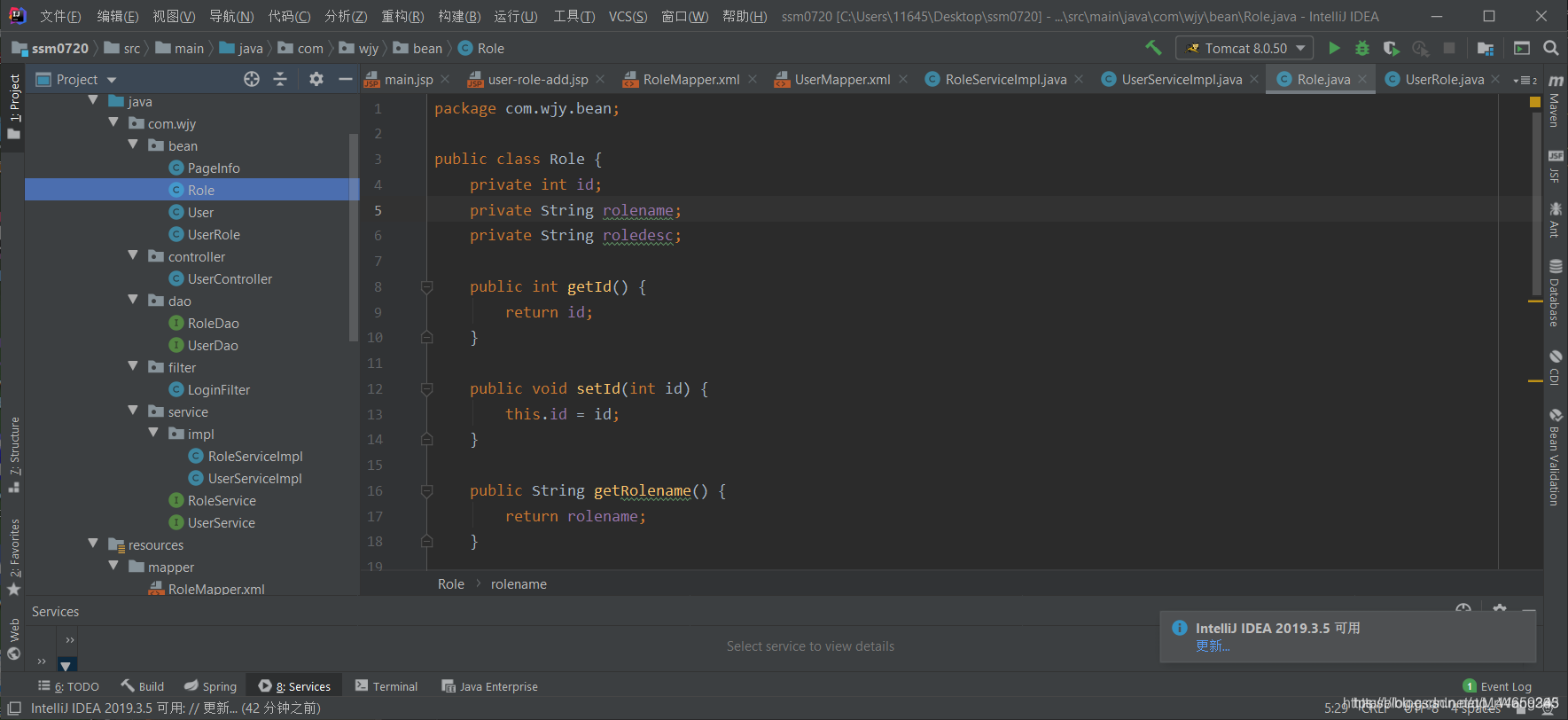Switch to RoleServiceImpl.java tab
1568x720 pixels.
tap(1004, 79)
